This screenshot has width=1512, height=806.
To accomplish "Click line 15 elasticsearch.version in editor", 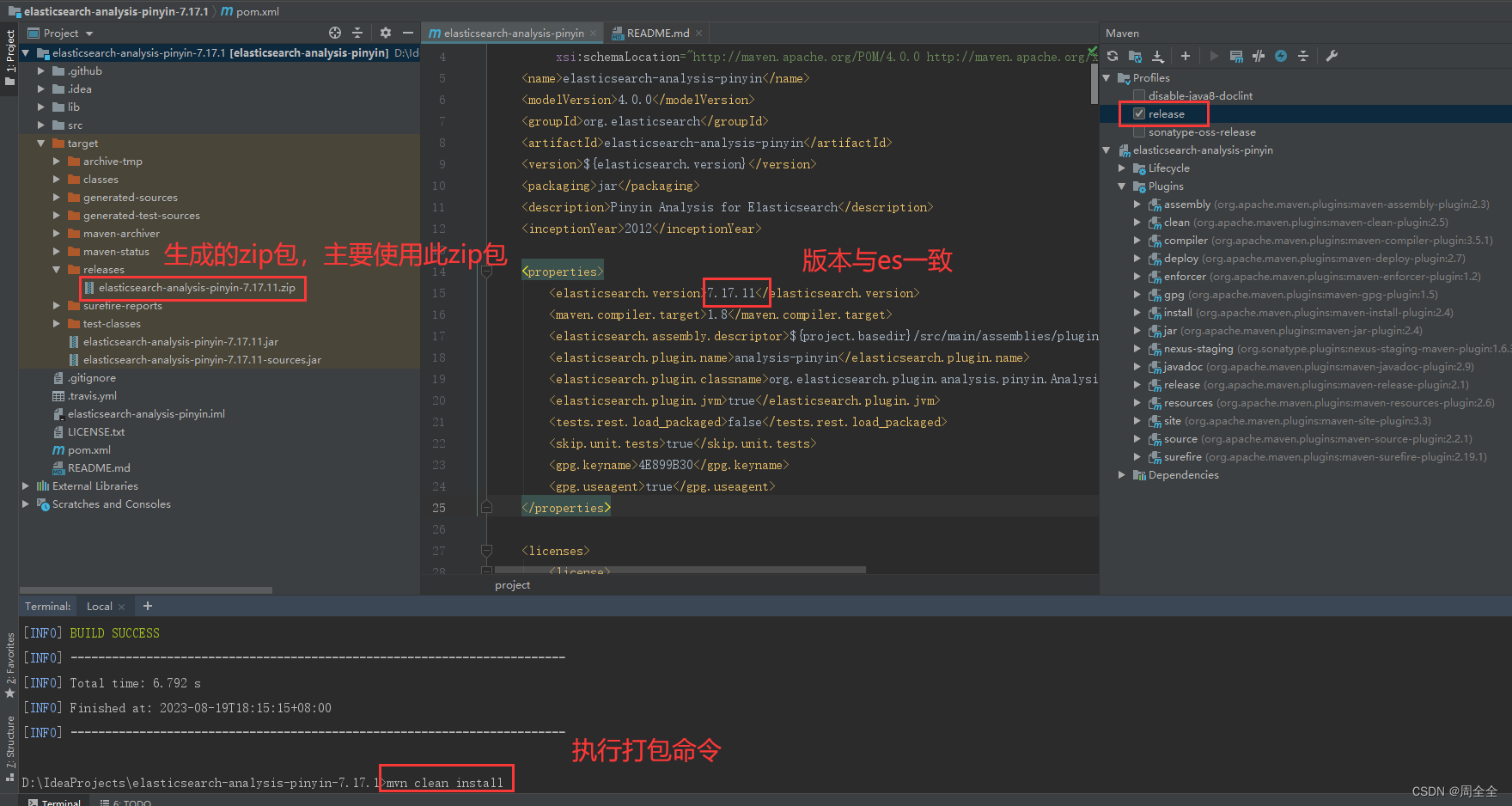I will [735, 293].
